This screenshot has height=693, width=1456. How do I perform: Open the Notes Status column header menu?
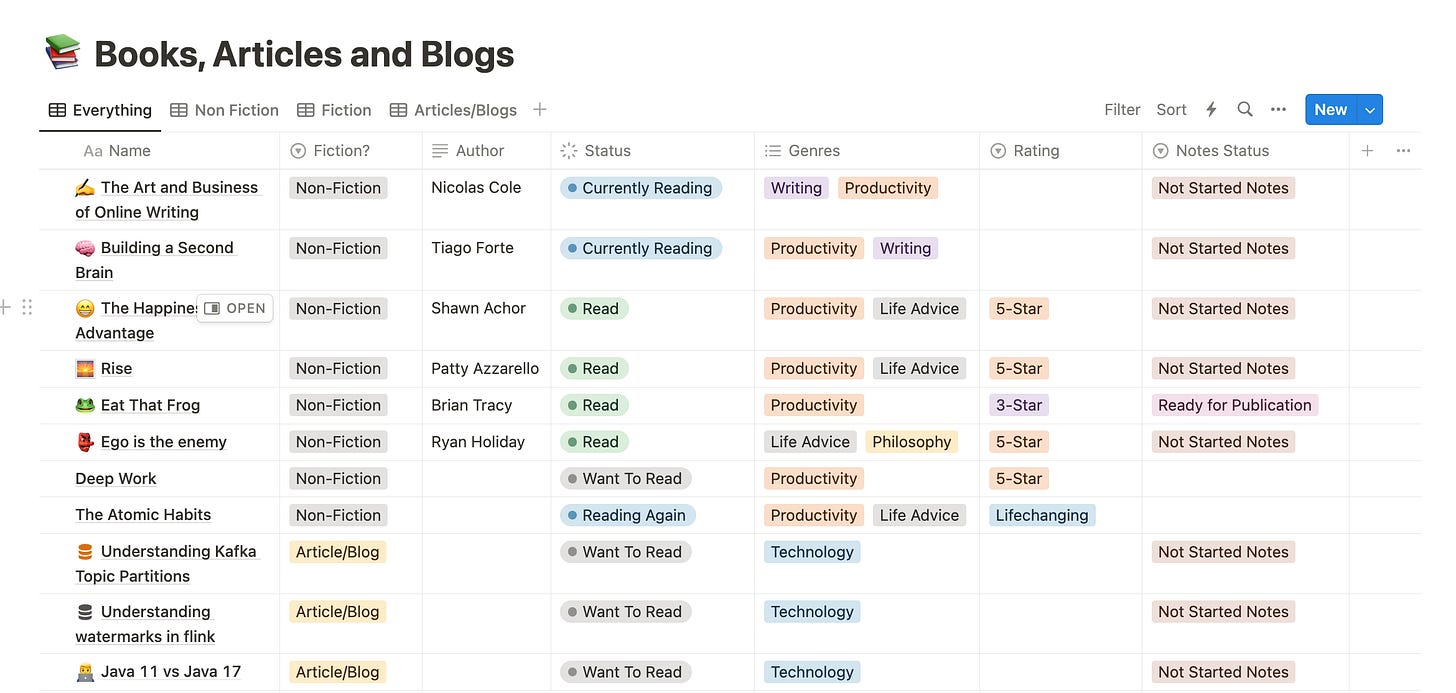(x=1221, y=151)
